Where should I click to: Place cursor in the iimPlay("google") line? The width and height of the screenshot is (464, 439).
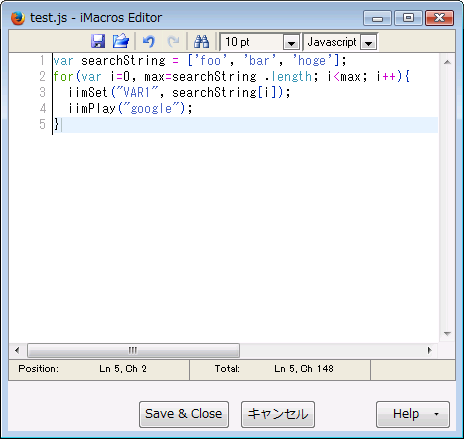(x=130, y=109)
